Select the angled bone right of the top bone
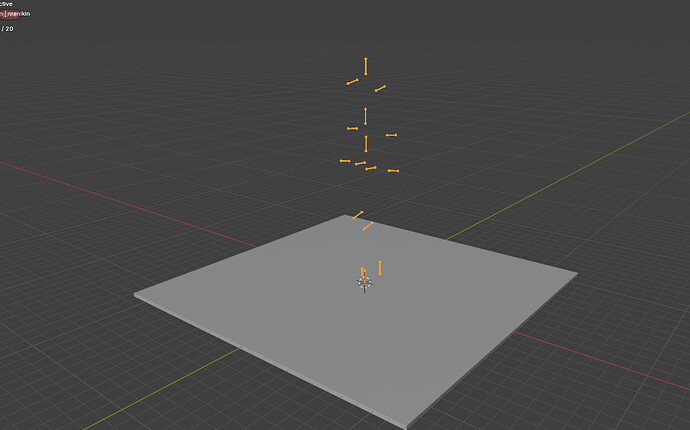 [x=380, y=89]
